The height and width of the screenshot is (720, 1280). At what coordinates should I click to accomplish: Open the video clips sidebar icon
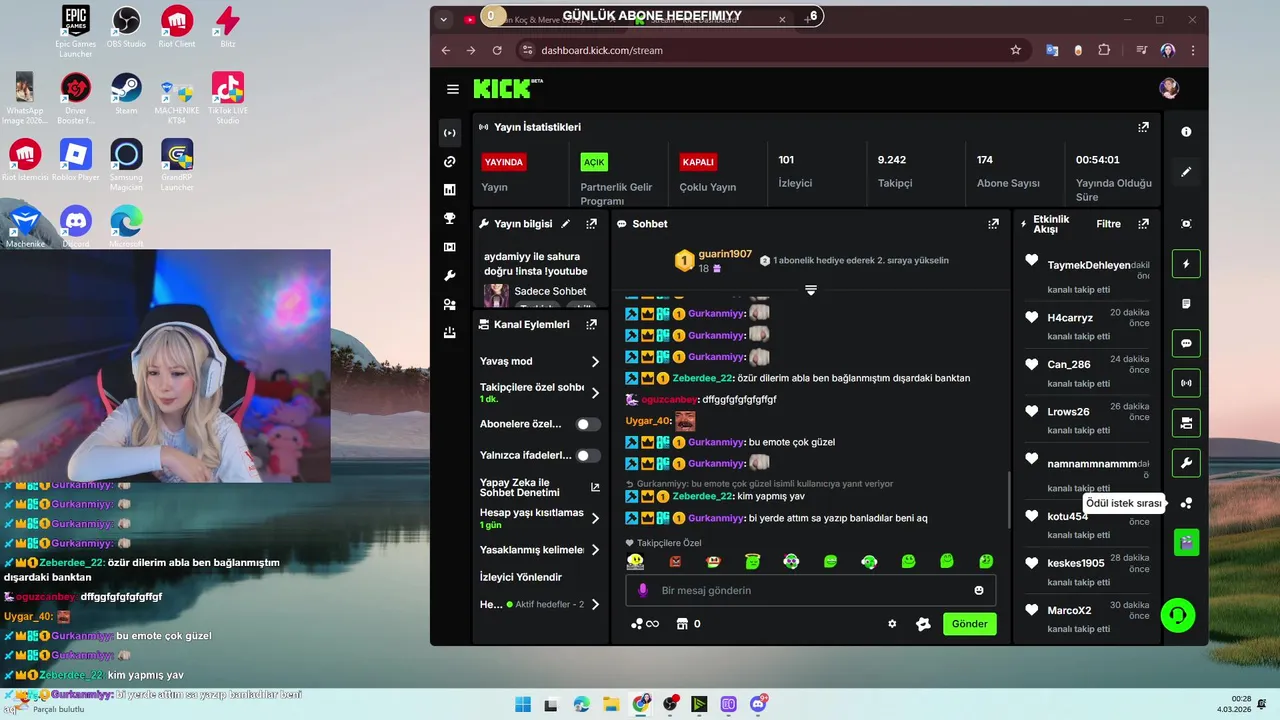[x=450, y=247]
